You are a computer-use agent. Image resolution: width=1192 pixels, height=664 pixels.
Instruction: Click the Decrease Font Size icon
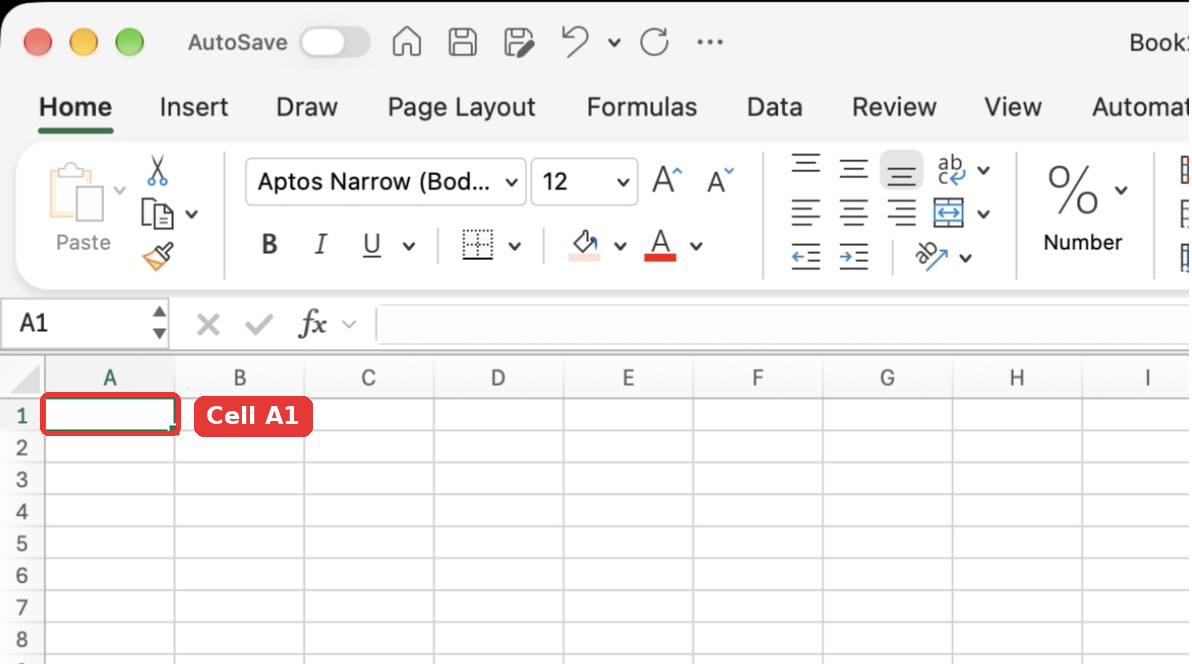click(719, 181)
